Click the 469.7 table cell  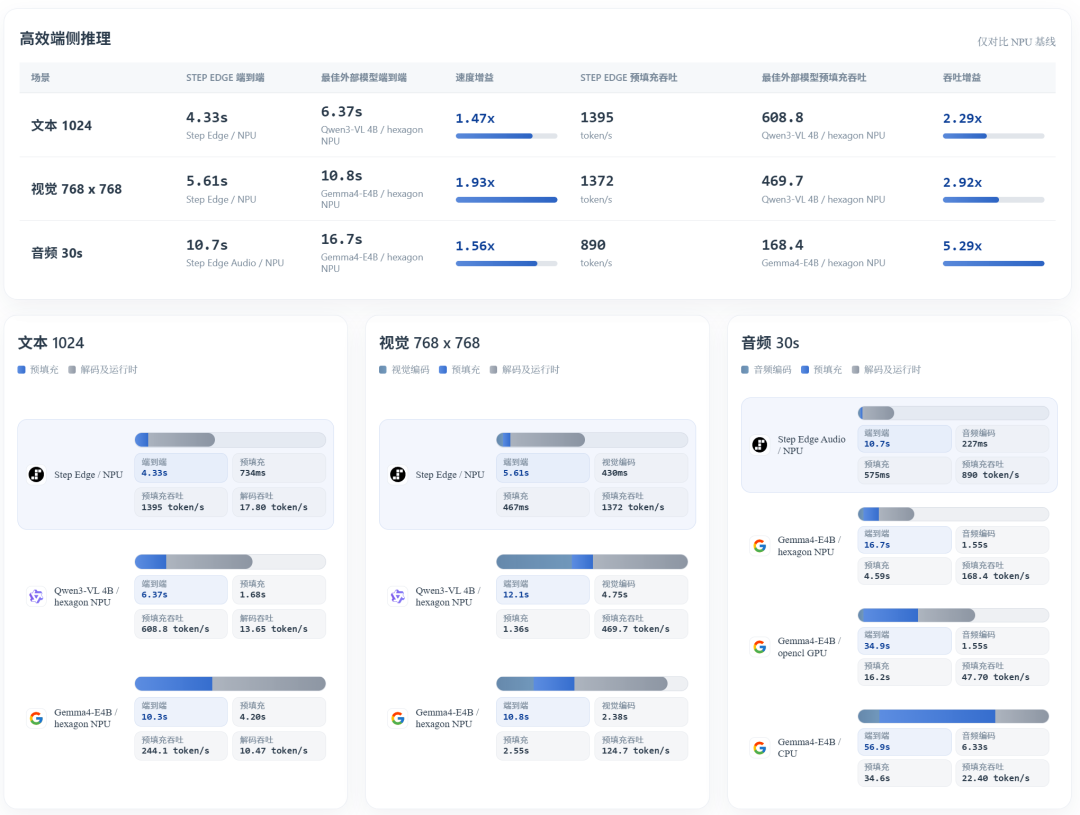(823, 189)
